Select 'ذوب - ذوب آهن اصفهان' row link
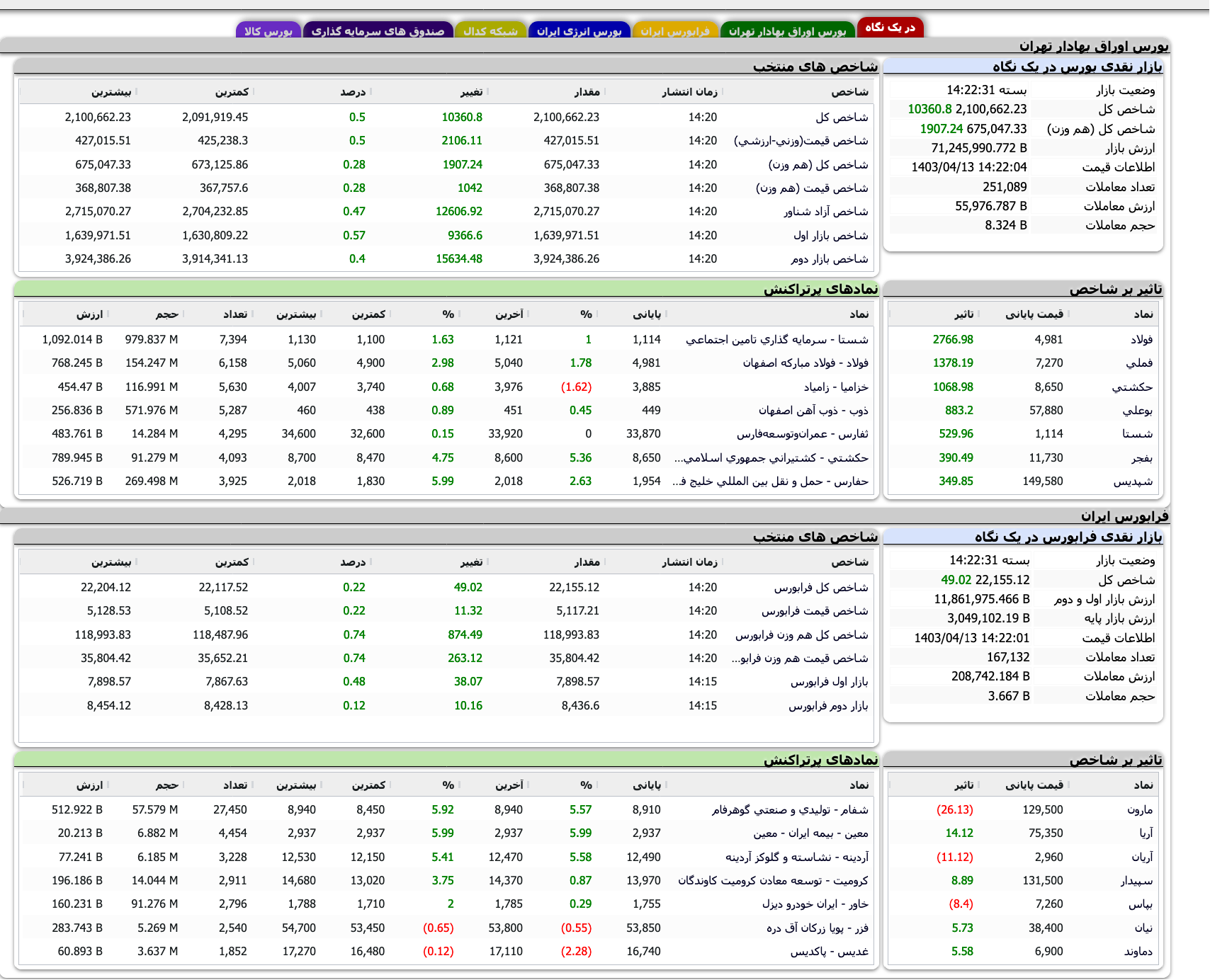Image resolution: width=1210 pixels, height=980 pixels. [813, 411]
